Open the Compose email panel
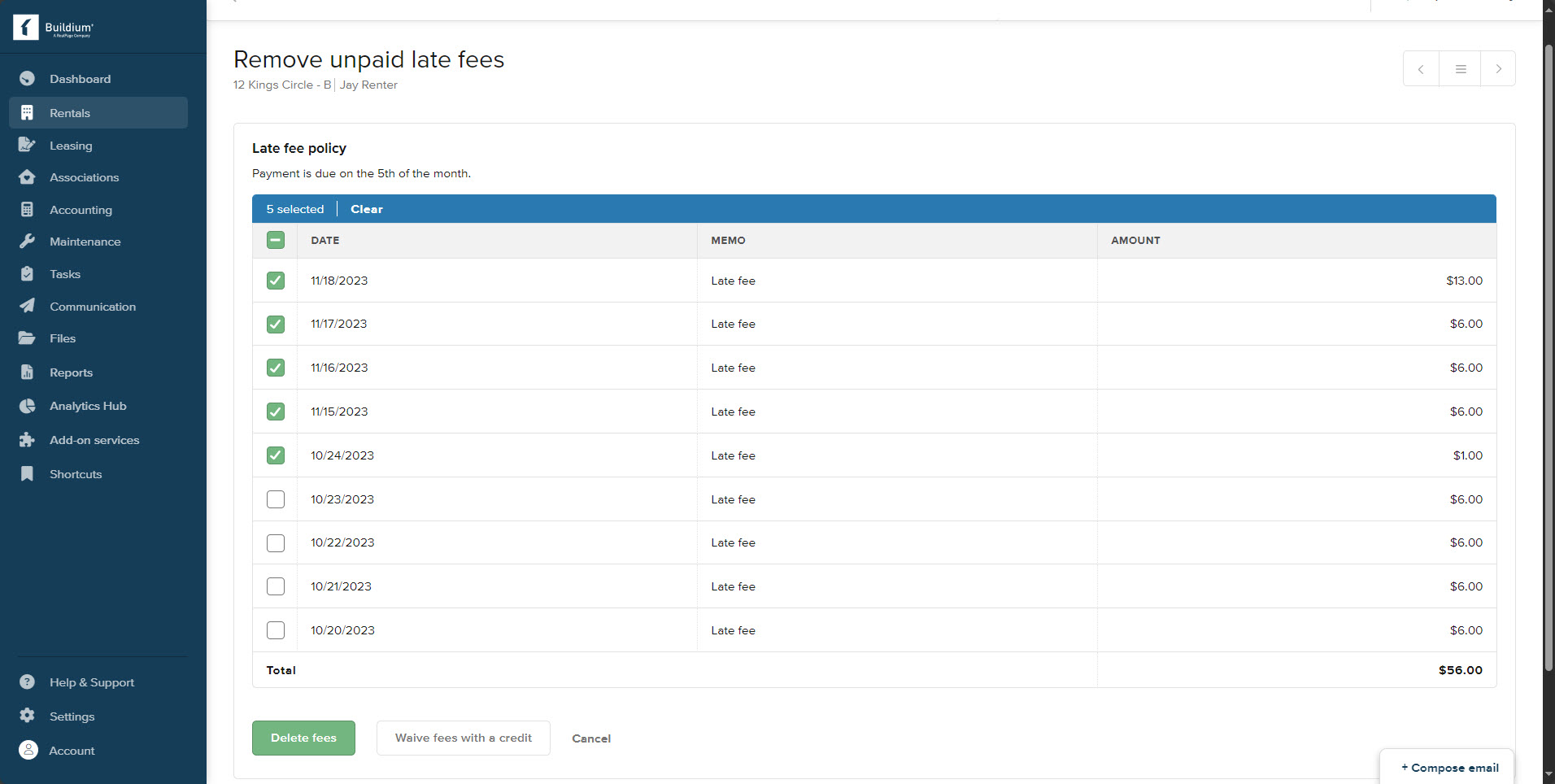Screen dimensions: 1555x784 [x=1449, y=768]
